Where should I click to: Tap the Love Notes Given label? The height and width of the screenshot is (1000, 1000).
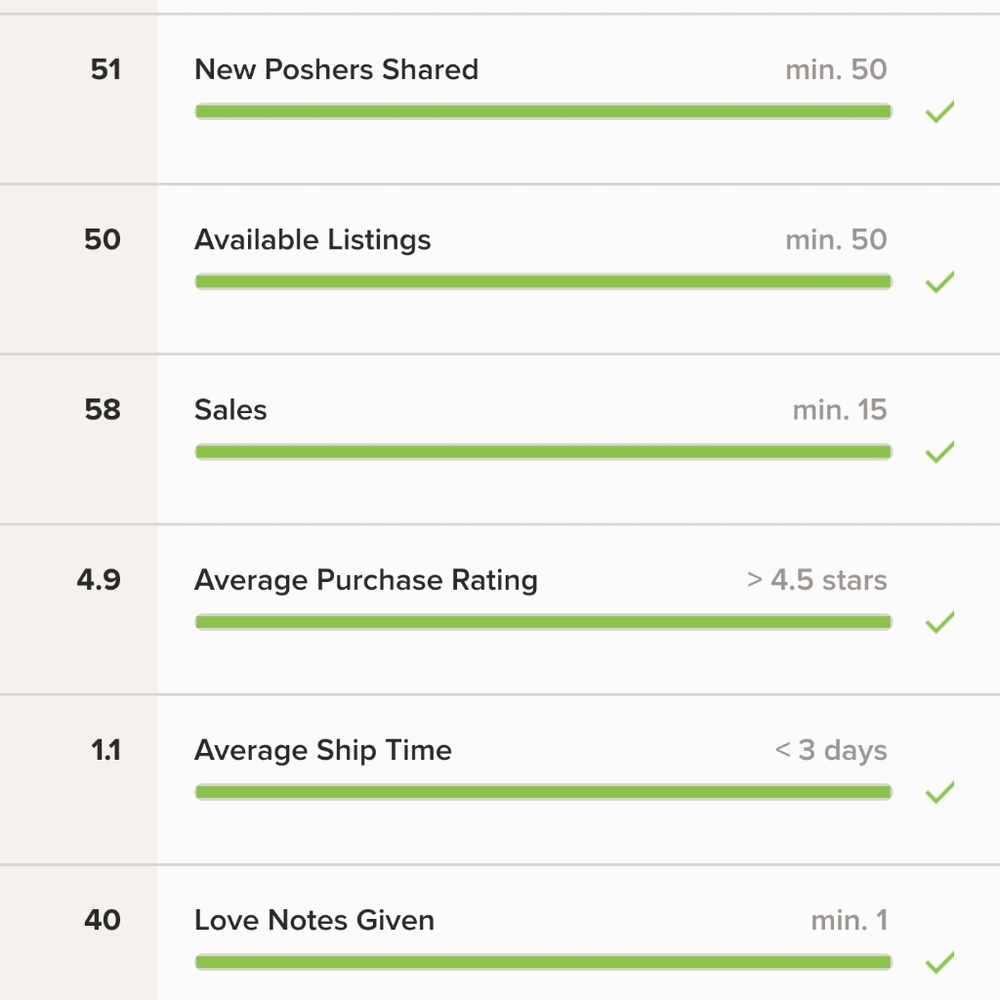pos(314,920)
